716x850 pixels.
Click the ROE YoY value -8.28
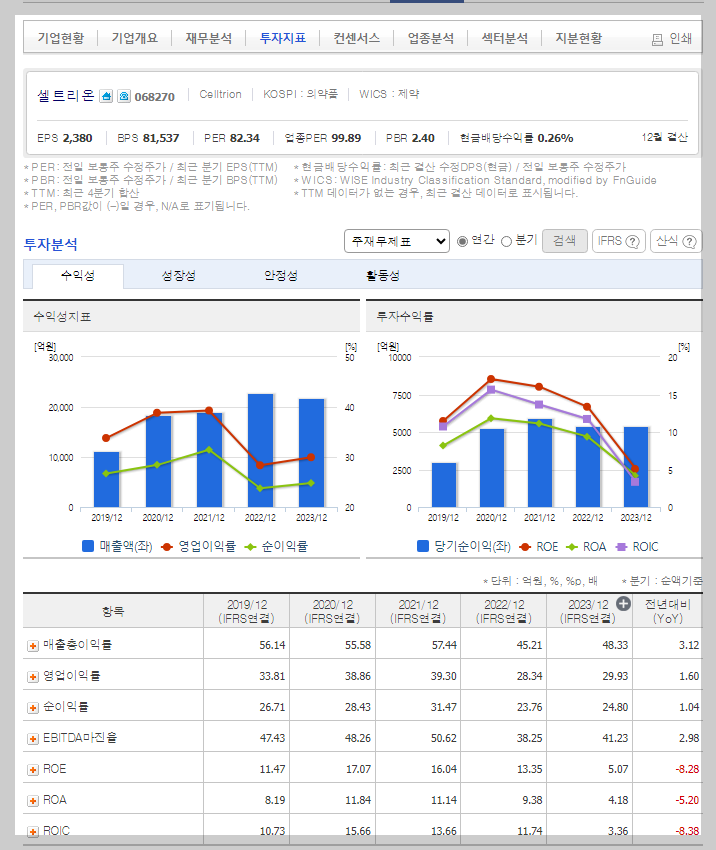[x=687, y=769]
